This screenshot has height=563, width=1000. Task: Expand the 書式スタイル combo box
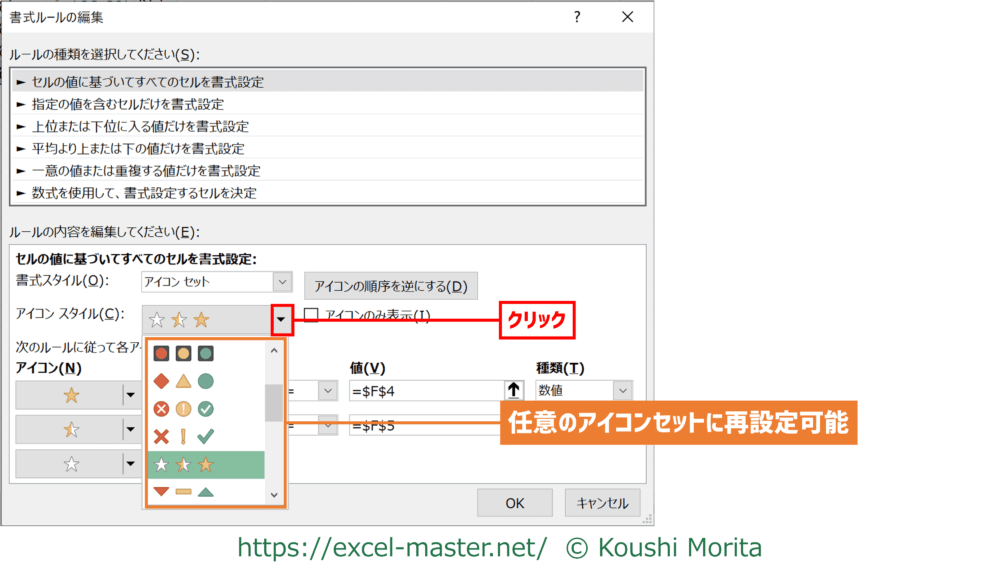click(282, 283)
